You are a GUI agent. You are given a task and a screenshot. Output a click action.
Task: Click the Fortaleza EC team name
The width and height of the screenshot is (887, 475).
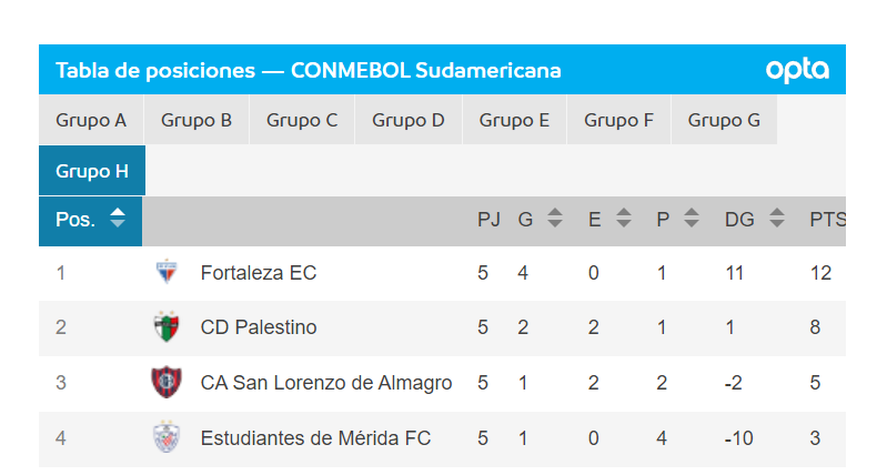258,272
